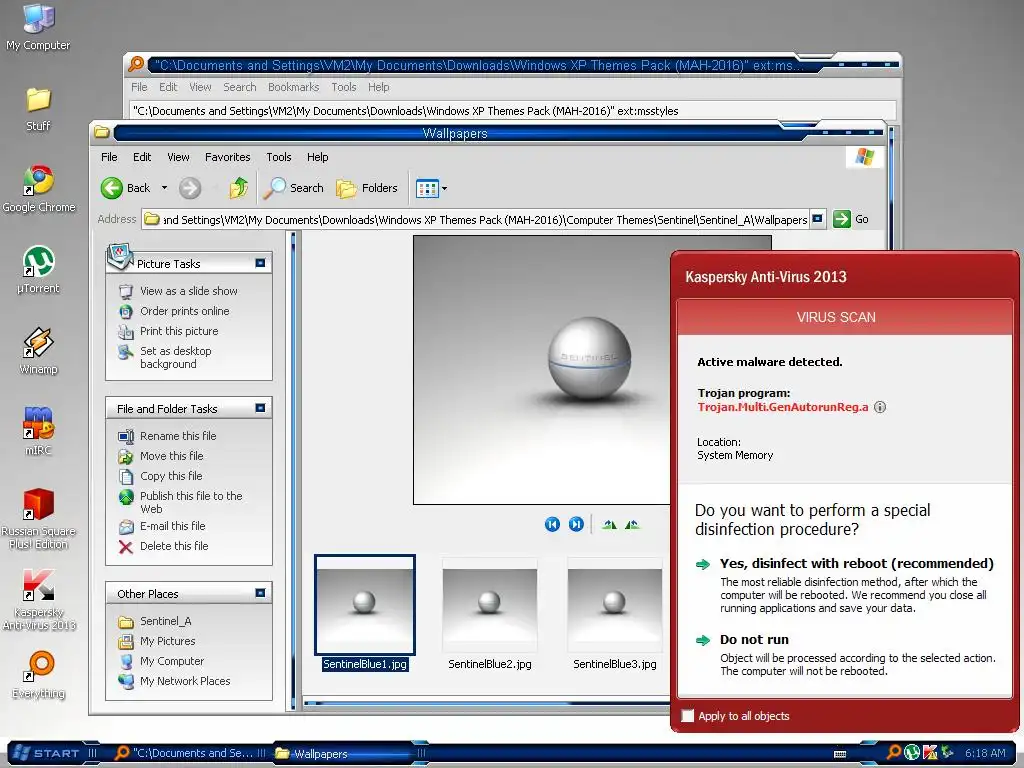Screen dimensions: 1024x768
Task: Switch to Wallpapers taskbar button
Action: pyautogui.click(x=346, y=754)
